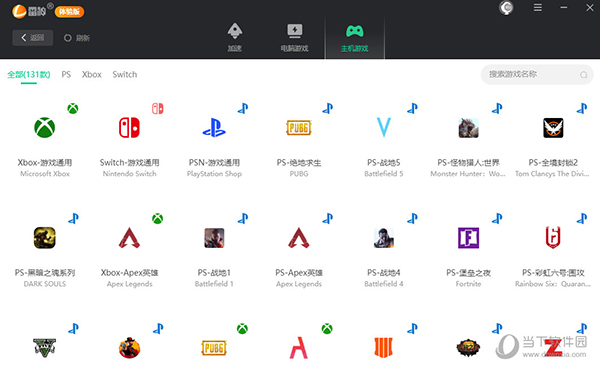Switch to the 主机游戏 gamepad tab
Screen dimensions: 600x371
[354, 38]
